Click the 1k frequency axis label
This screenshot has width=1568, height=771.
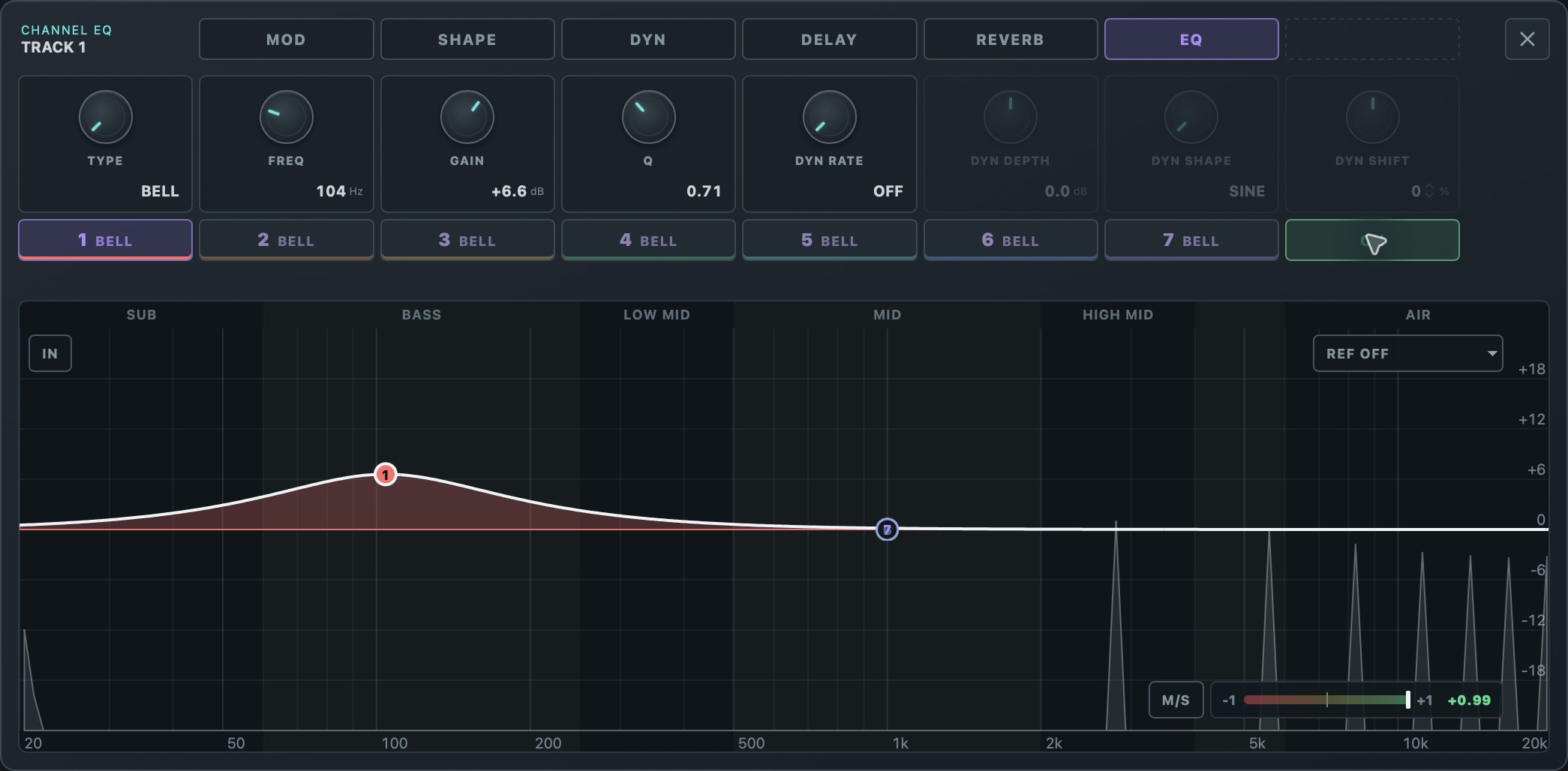[x=900, y=743]
